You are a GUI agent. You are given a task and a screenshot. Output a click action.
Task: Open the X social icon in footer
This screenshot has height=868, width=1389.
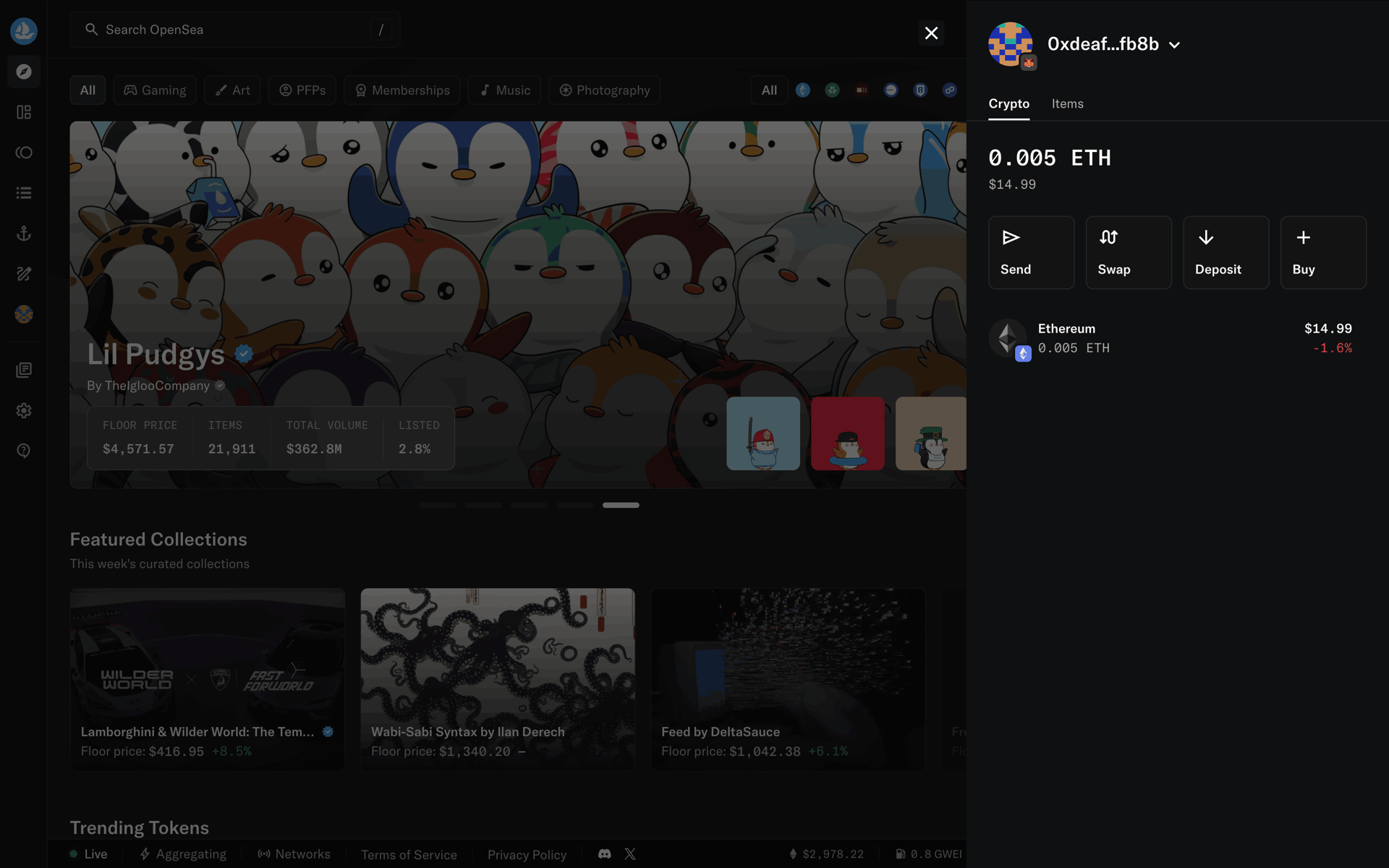[630, 854]
